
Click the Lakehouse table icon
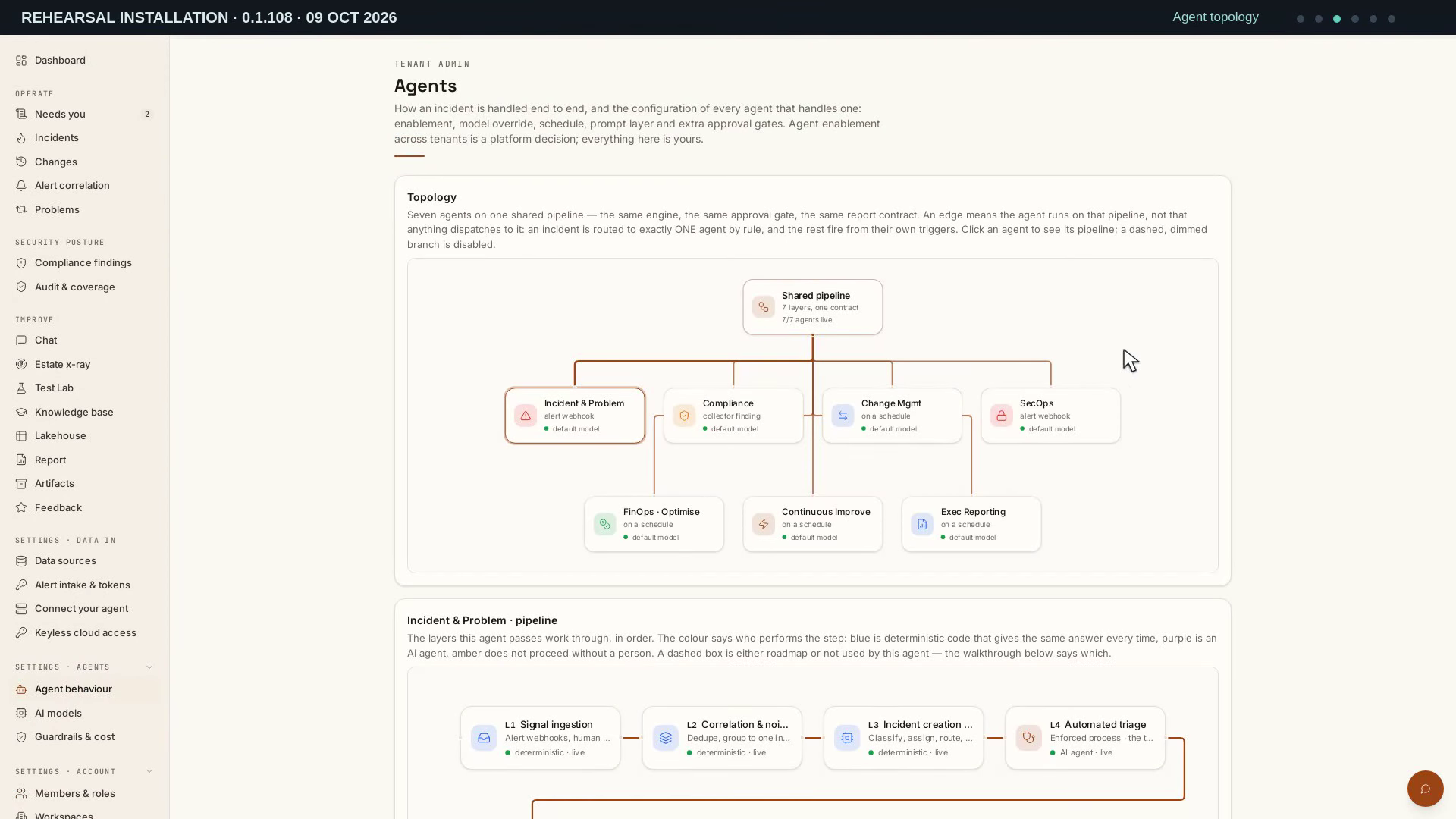(x=21, y=436)
